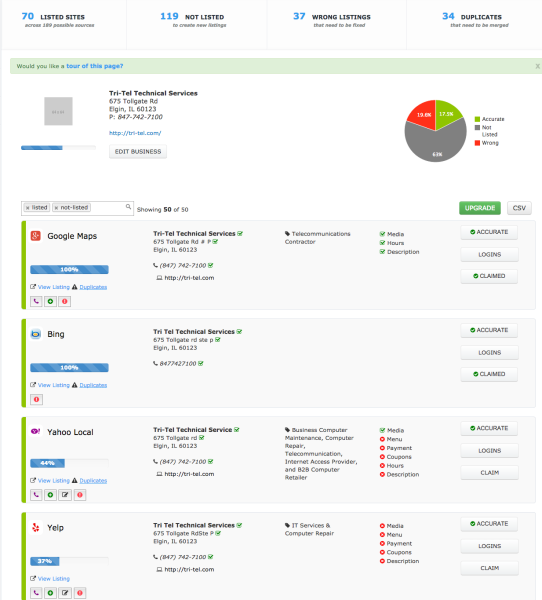Click the Bing logo icon
The image size is (542, 600).
pyautogui.click(x=36, y=334)
